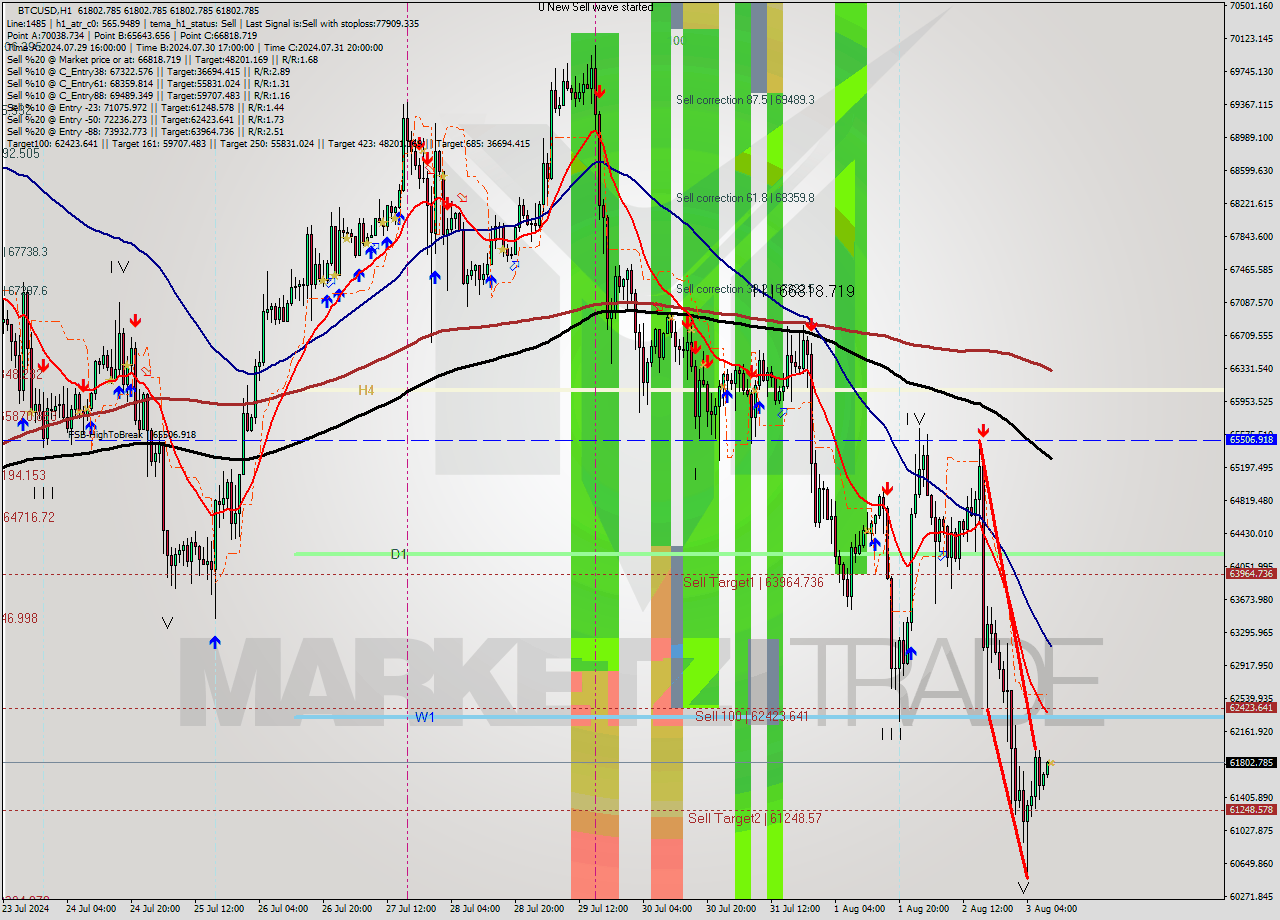1280x920 pixels.
Task: Click the 'Point A:70038.734' info line
Action: pyautogui.click(x=131, y=35)
